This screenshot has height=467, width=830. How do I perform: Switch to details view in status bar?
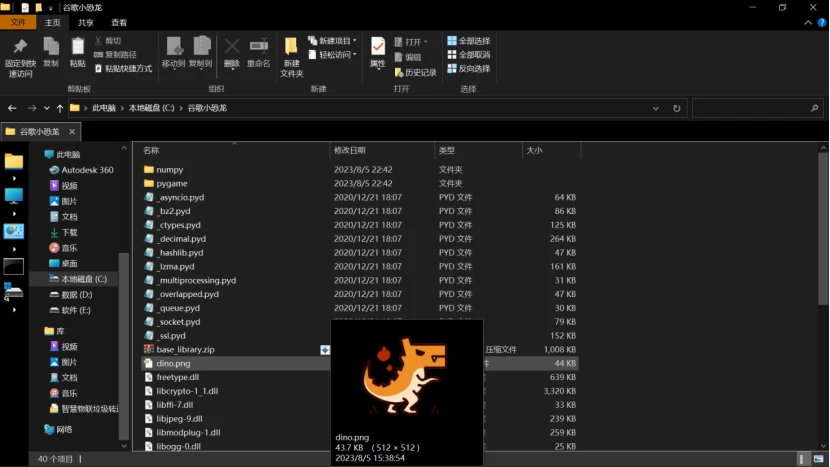click(x=802, y=459)
